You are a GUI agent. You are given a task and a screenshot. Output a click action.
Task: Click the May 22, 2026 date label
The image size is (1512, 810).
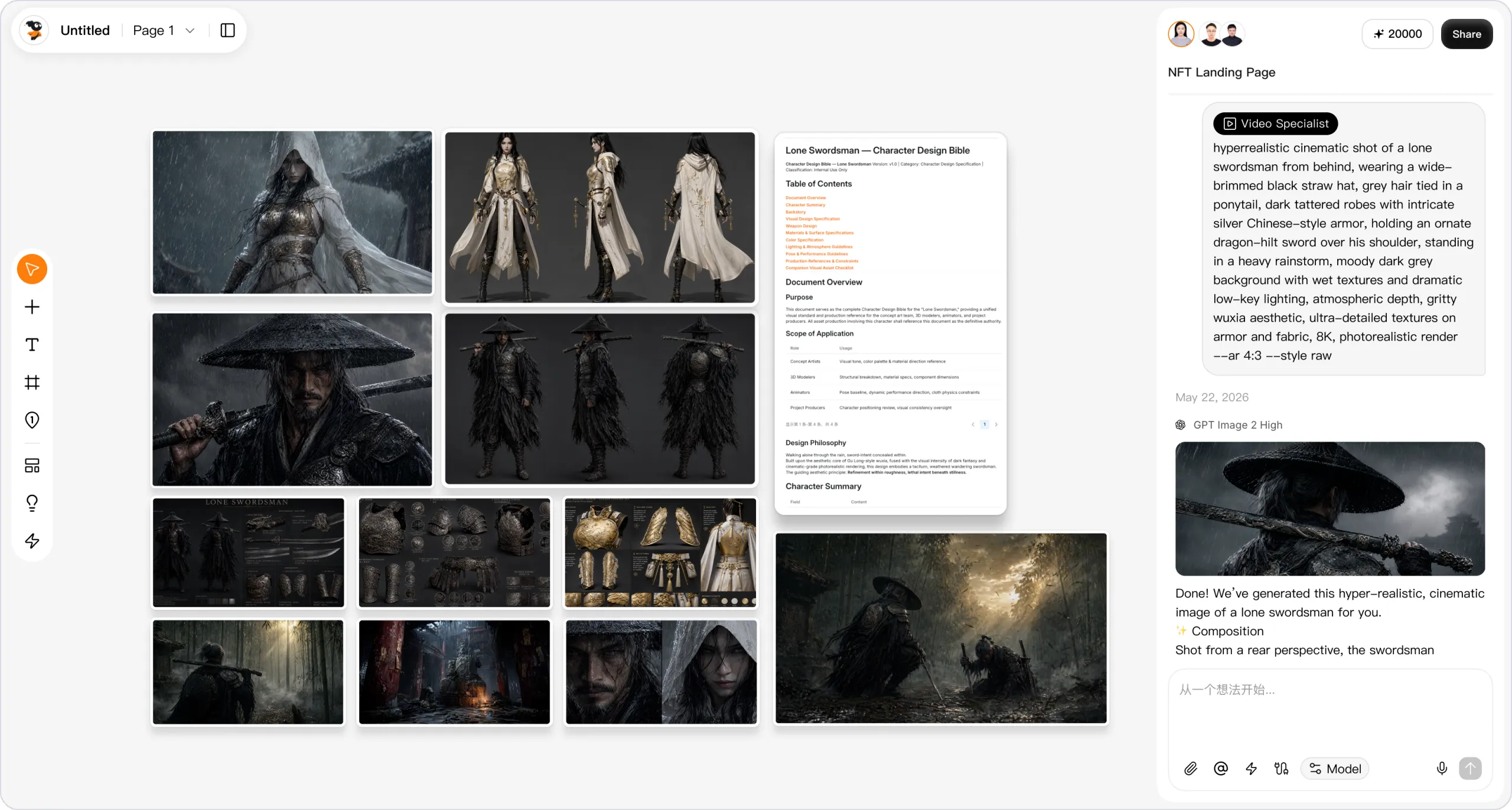click(x=1212, y=397)
